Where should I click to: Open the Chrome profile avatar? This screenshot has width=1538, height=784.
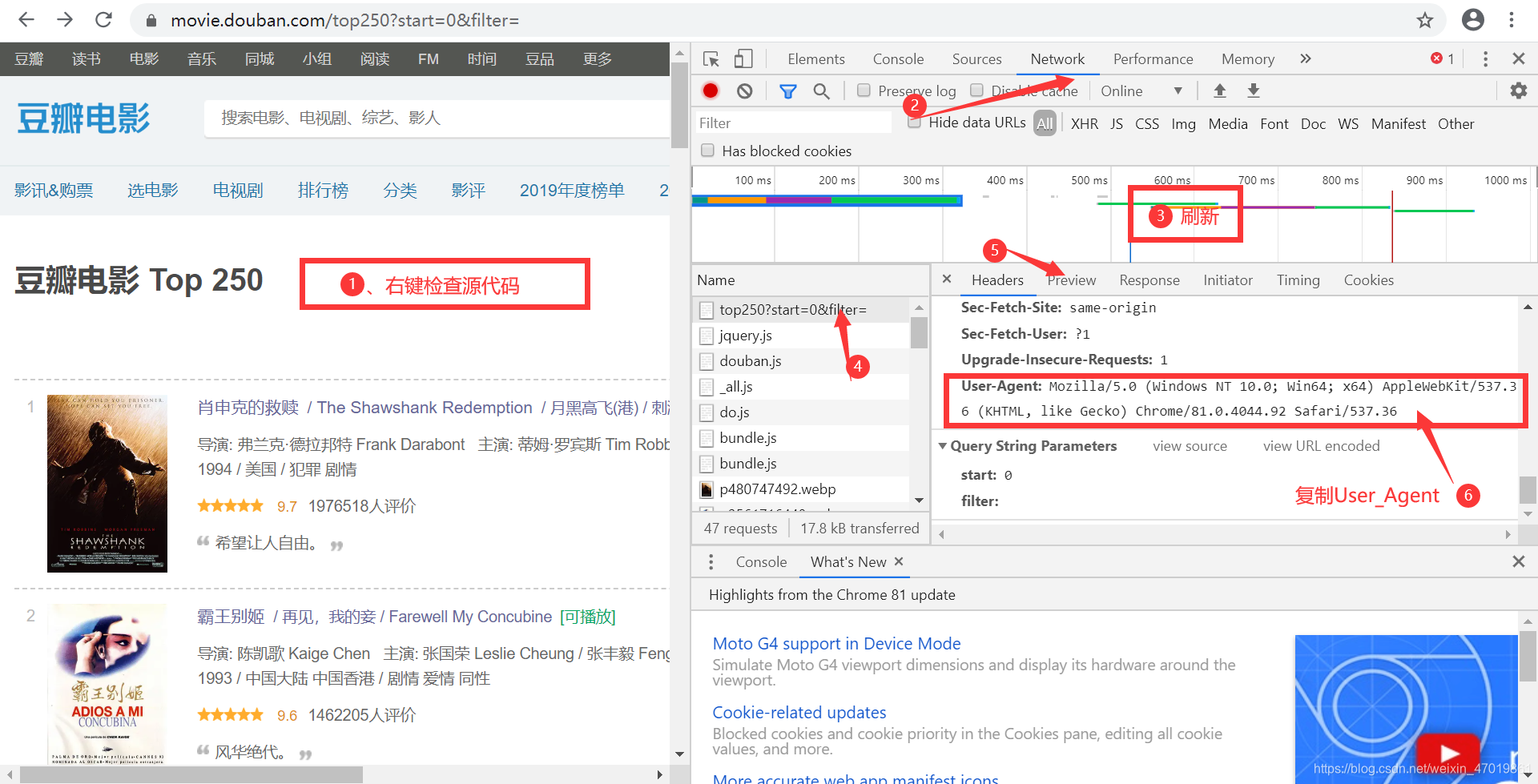1472,20
